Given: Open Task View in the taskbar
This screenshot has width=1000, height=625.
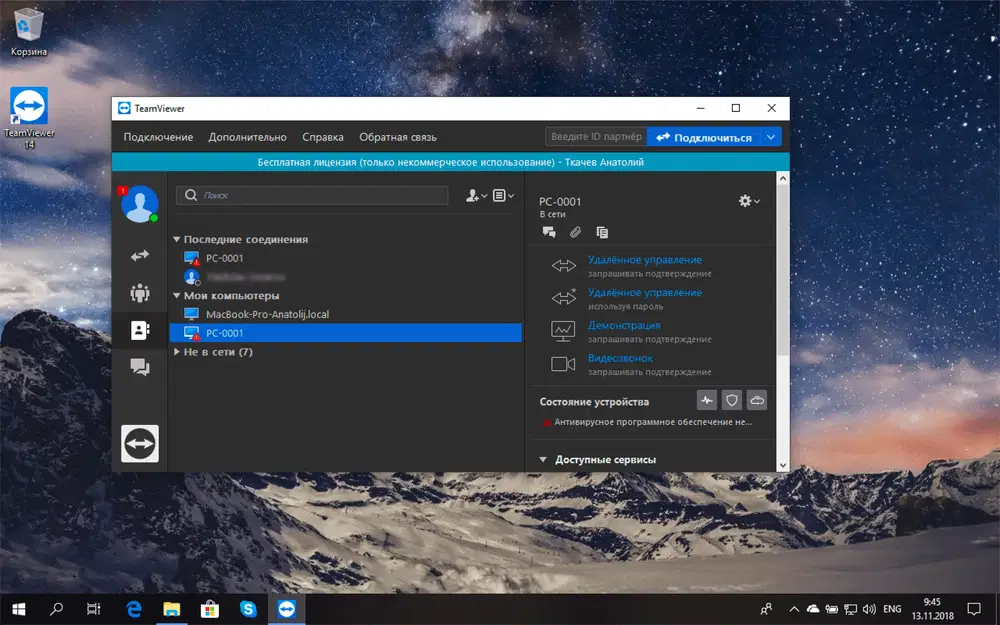Looking at the screenshot, I should [x=94, y=609].
